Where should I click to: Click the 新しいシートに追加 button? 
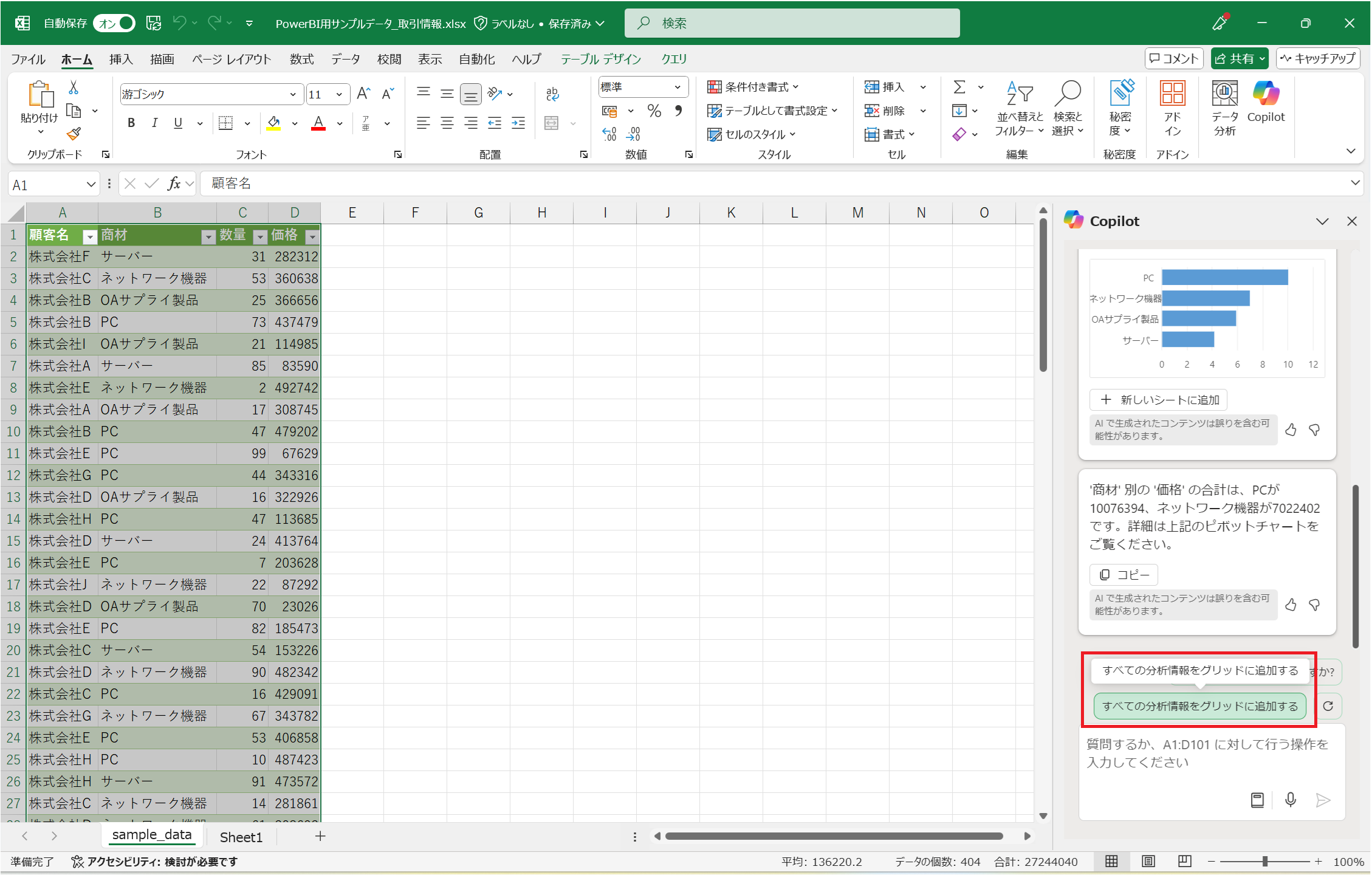point(1159,400)
